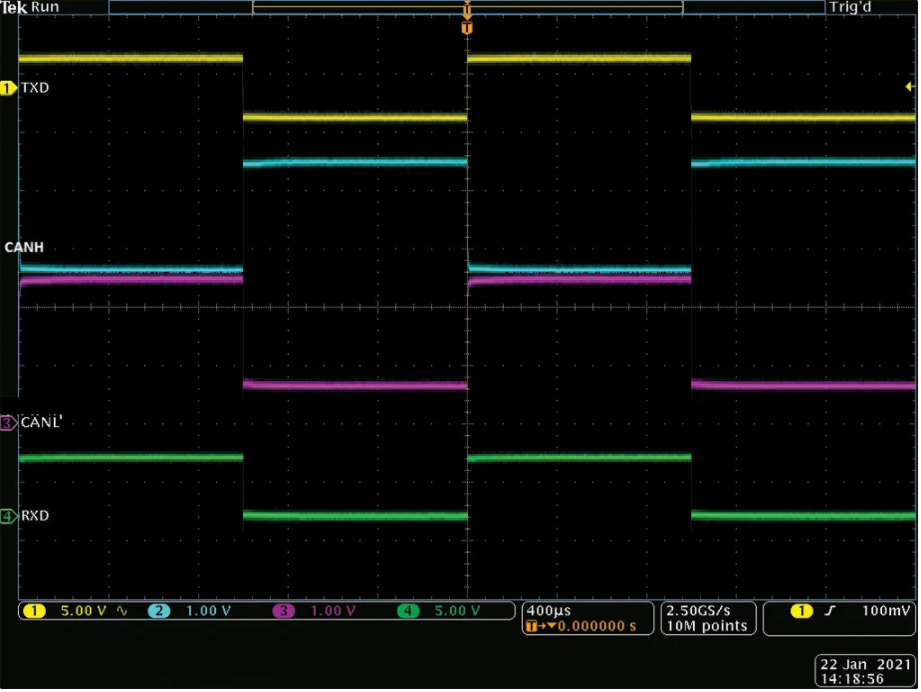
Task: Click the Trig'd status indicator
Action: click(x=851, y=7)
